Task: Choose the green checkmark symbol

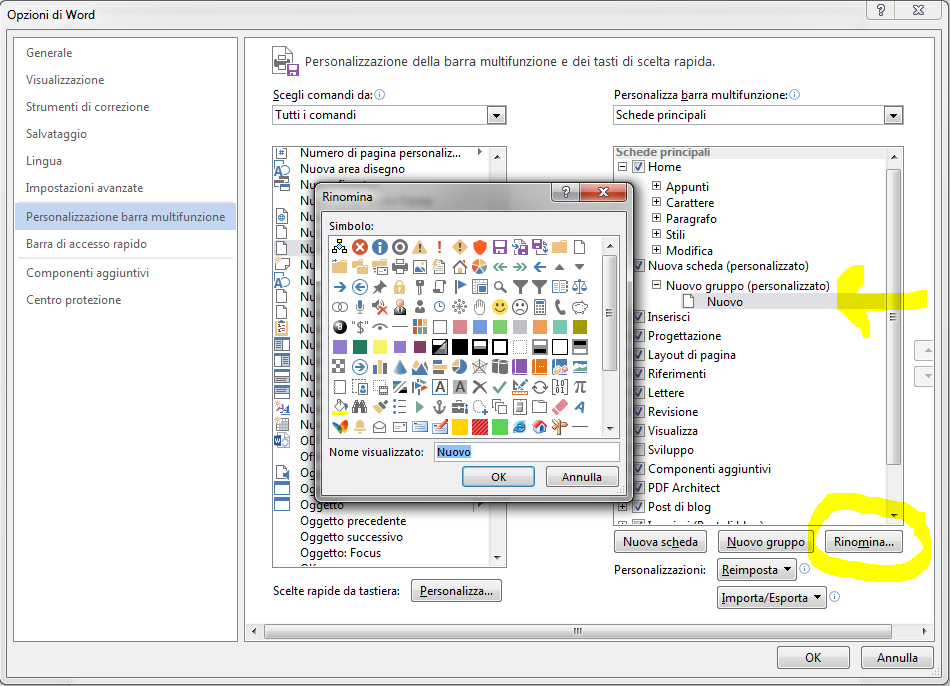Action: (500, 387)
